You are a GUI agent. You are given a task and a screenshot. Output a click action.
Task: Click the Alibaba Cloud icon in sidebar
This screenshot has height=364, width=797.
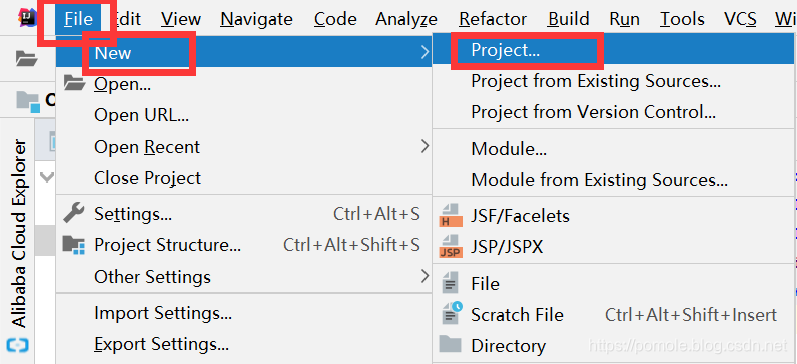coord(18,346)
